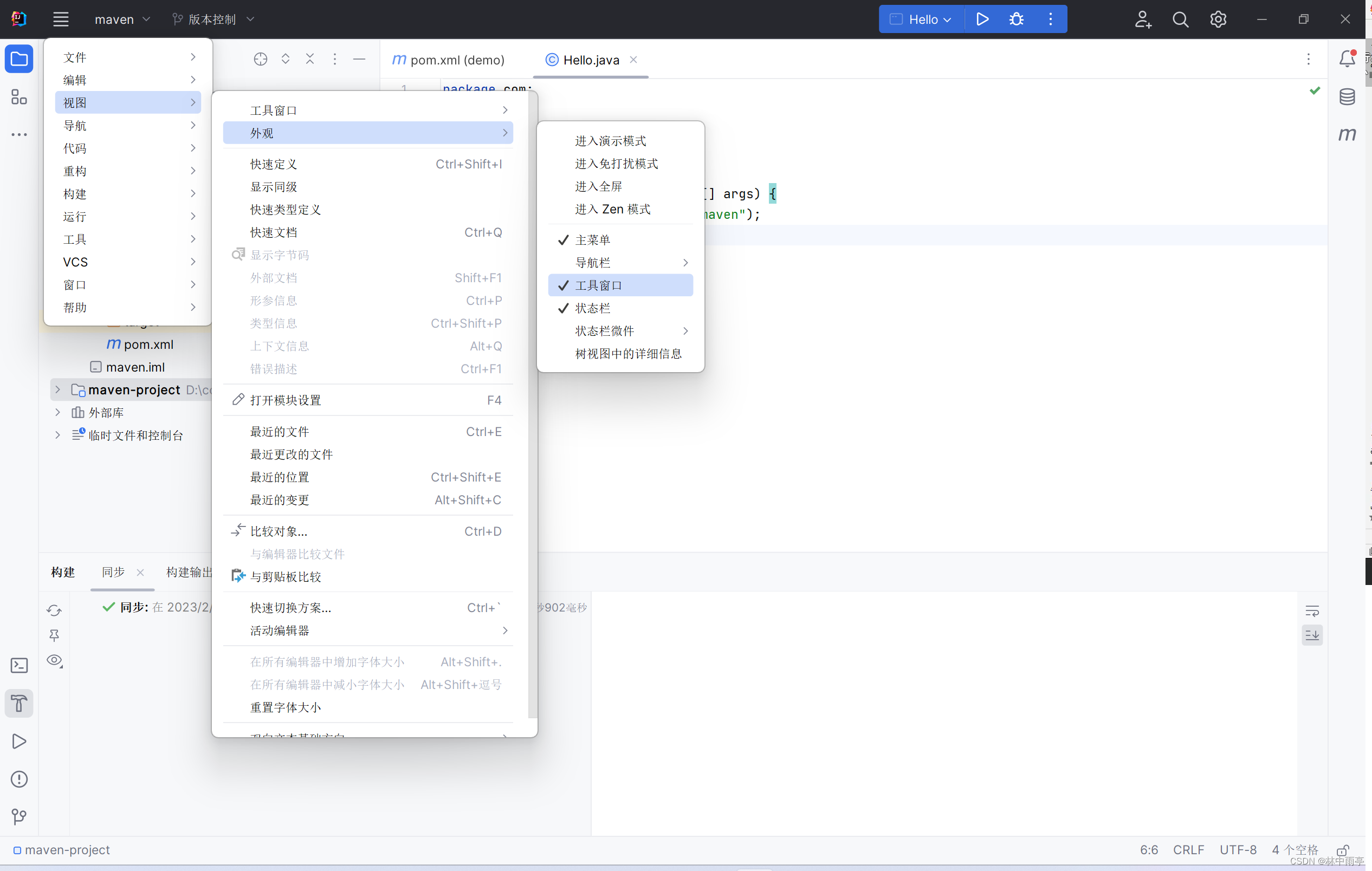Toggle 树视图中的详细信息 option
This screenshot has width=1372, height=871.
(x=620, y=354)
